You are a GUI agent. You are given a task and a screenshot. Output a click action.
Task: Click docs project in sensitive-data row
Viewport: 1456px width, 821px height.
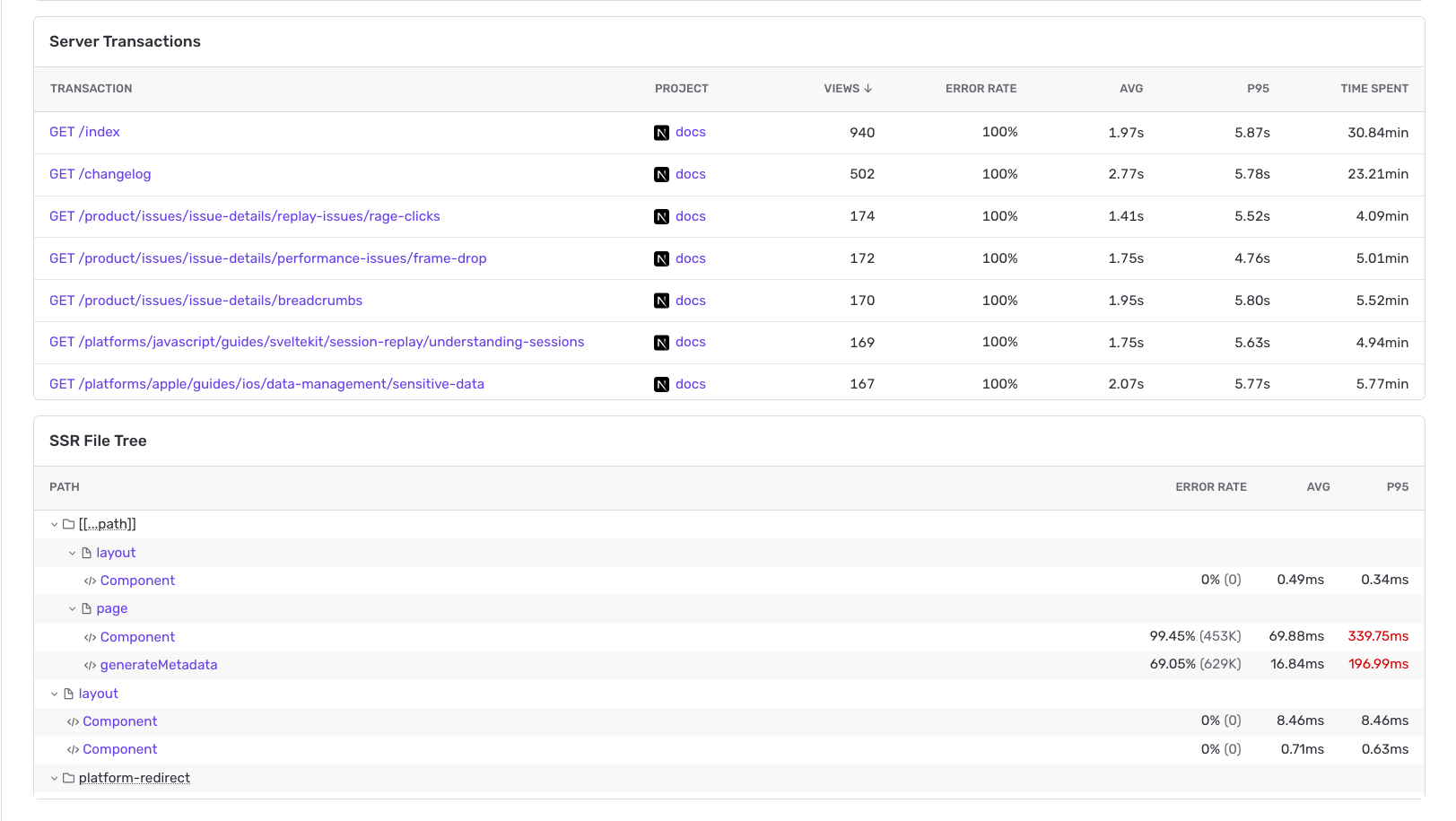point(691,384)
